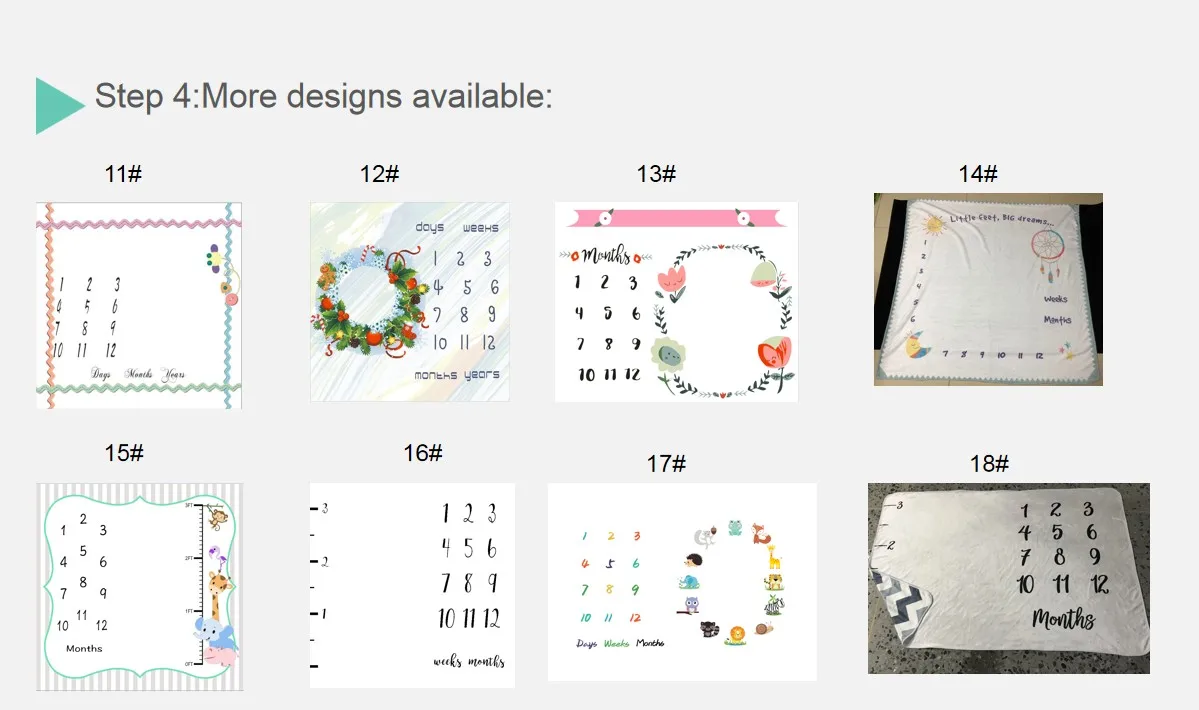Viewport: 1199px width, 710px height.
Task: Click the 14# label
Action: [978, 174]
